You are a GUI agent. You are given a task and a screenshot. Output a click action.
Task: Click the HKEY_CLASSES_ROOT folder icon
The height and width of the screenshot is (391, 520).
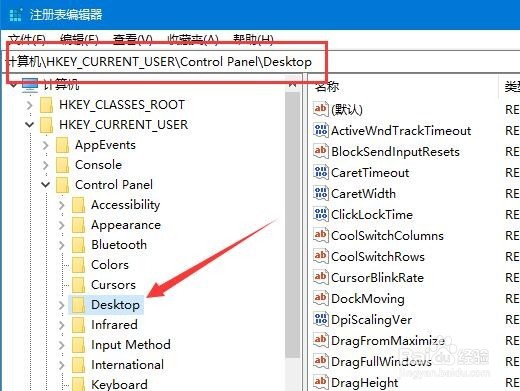46,105
